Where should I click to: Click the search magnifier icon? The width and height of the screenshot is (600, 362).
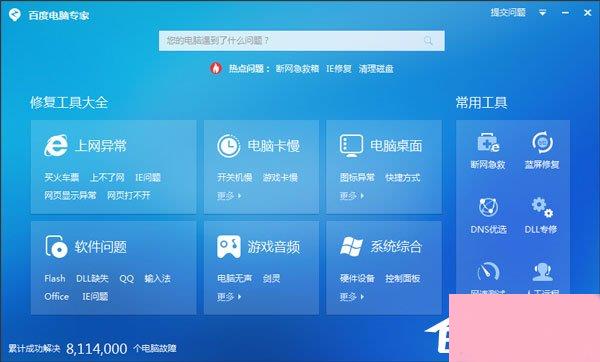point(429,41)
